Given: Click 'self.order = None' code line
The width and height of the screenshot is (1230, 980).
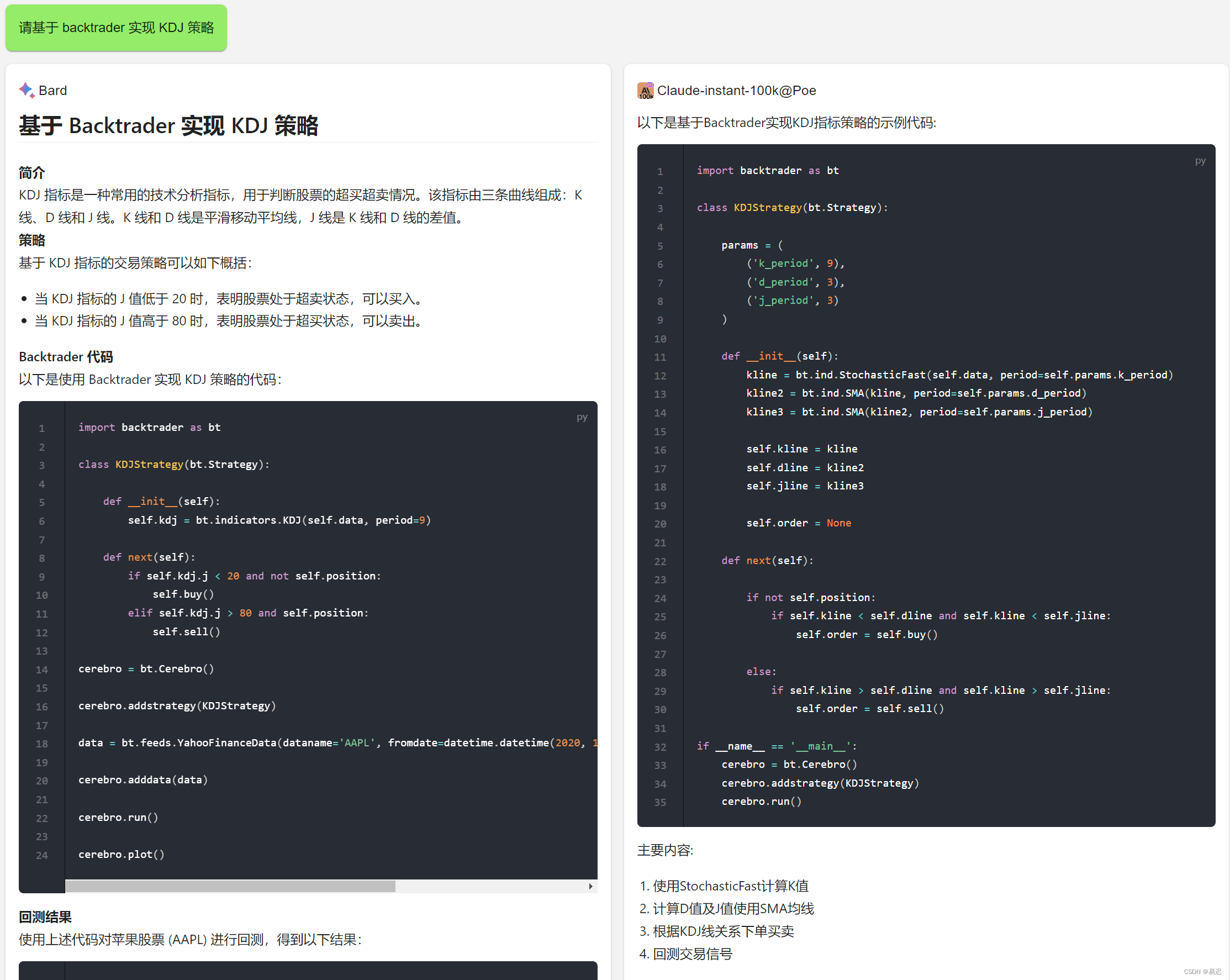Looking at the screenshot, I should [799, 523].
